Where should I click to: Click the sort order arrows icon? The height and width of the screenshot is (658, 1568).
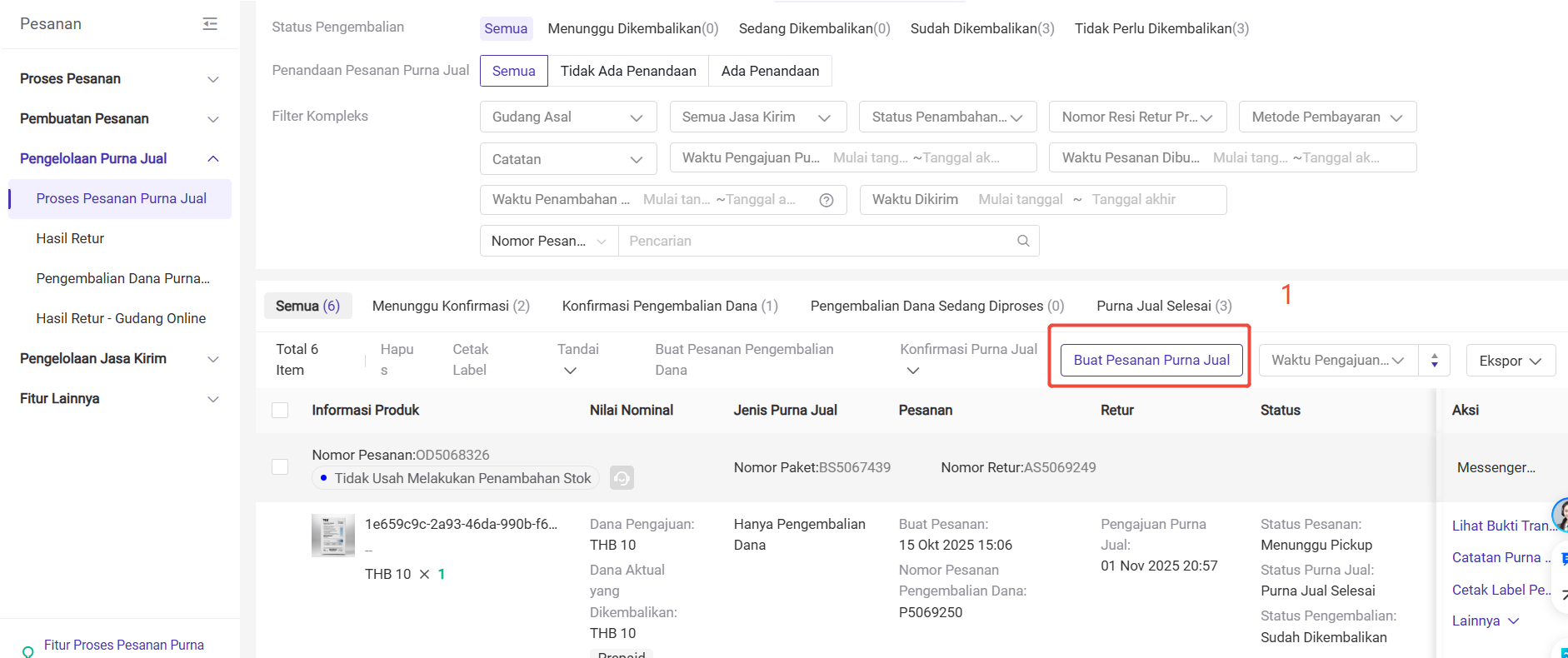[x=1434, y=361]
